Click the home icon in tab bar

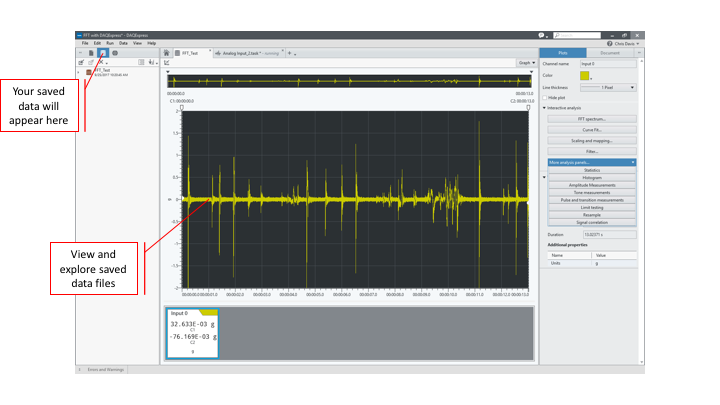pos(167,52)
